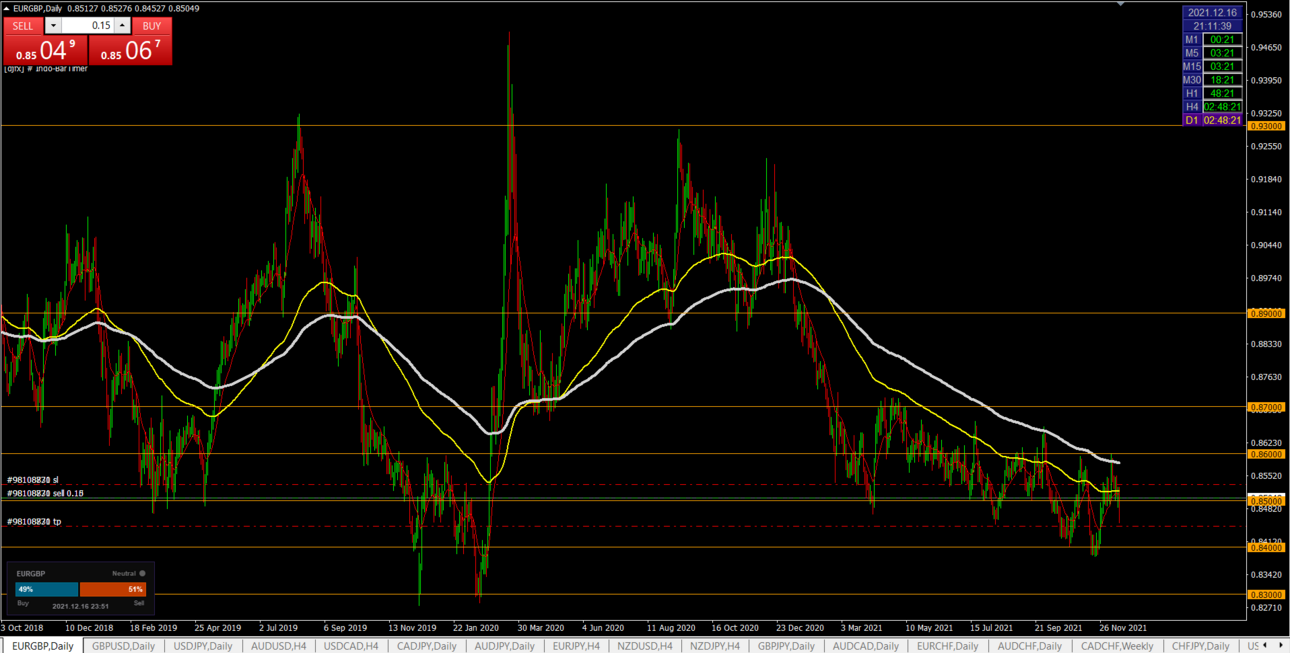Screen dimensions: 1290x653
Task: Click the 30 Mar 2020 date on time axis
Action: coord(541,628)
